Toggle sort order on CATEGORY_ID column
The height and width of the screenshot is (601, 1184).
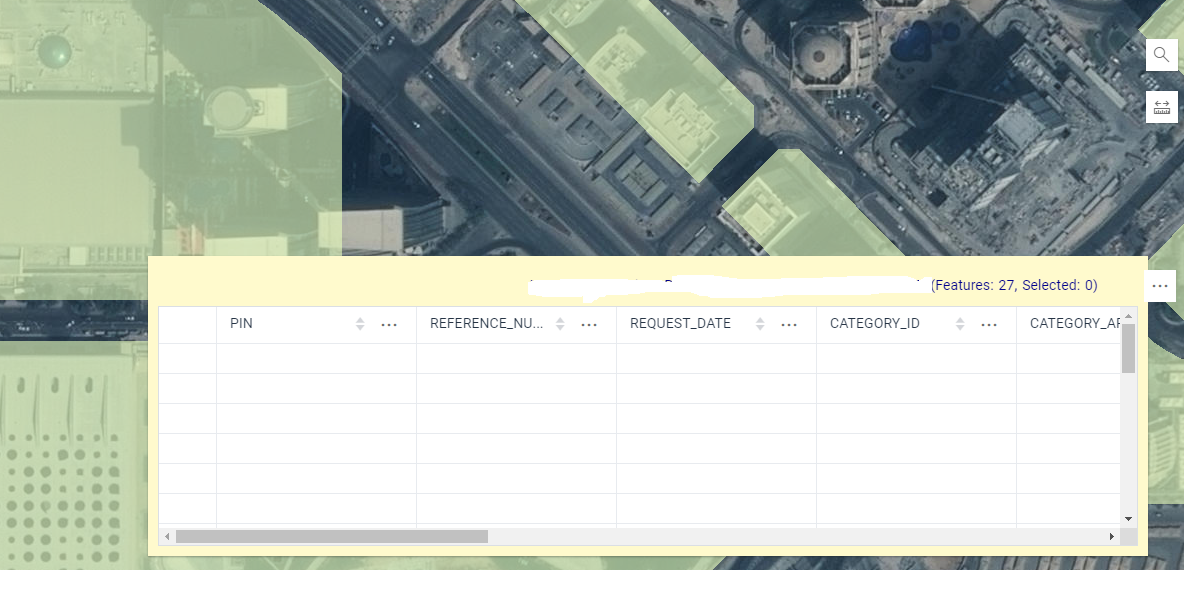coord(959,324)
